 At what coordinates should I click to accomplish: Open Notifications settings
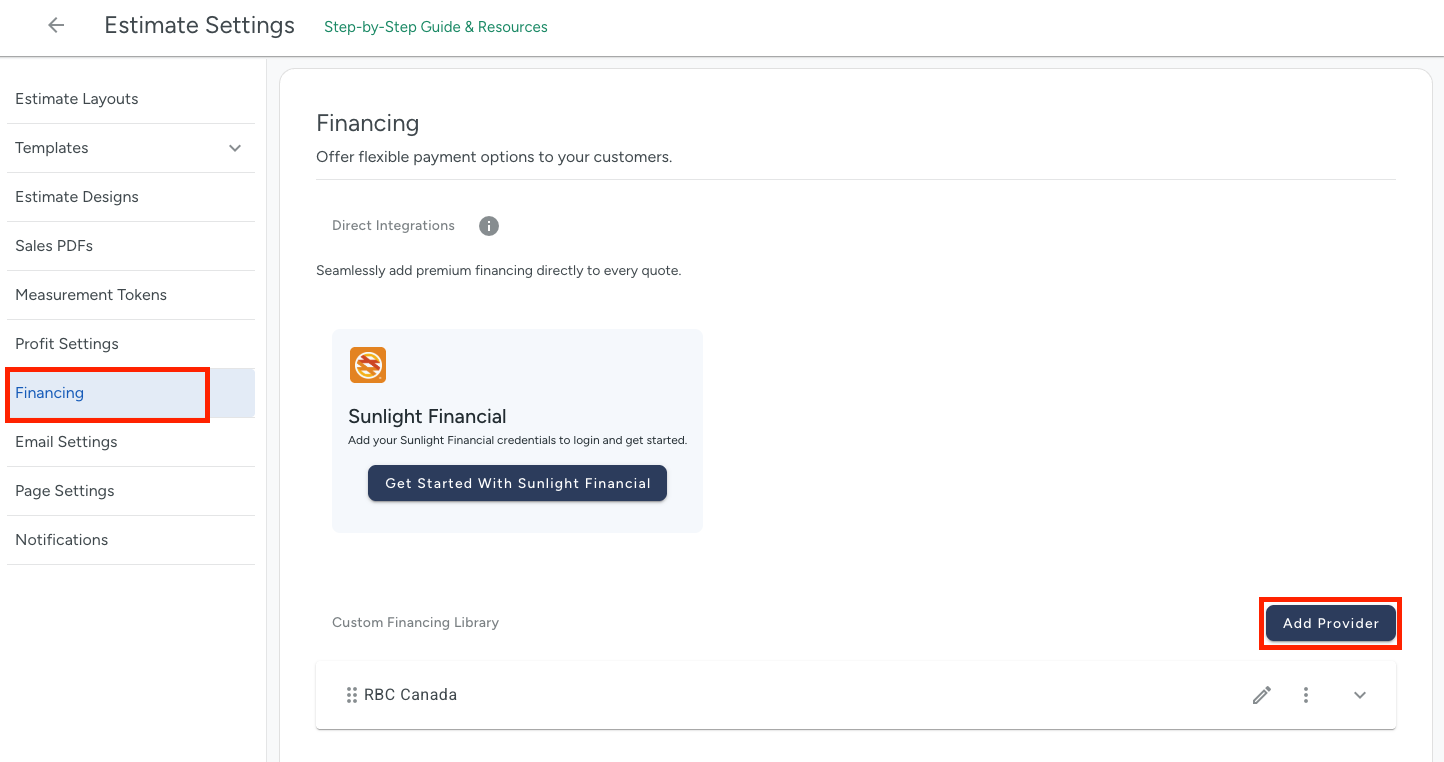tap(62, 540)
